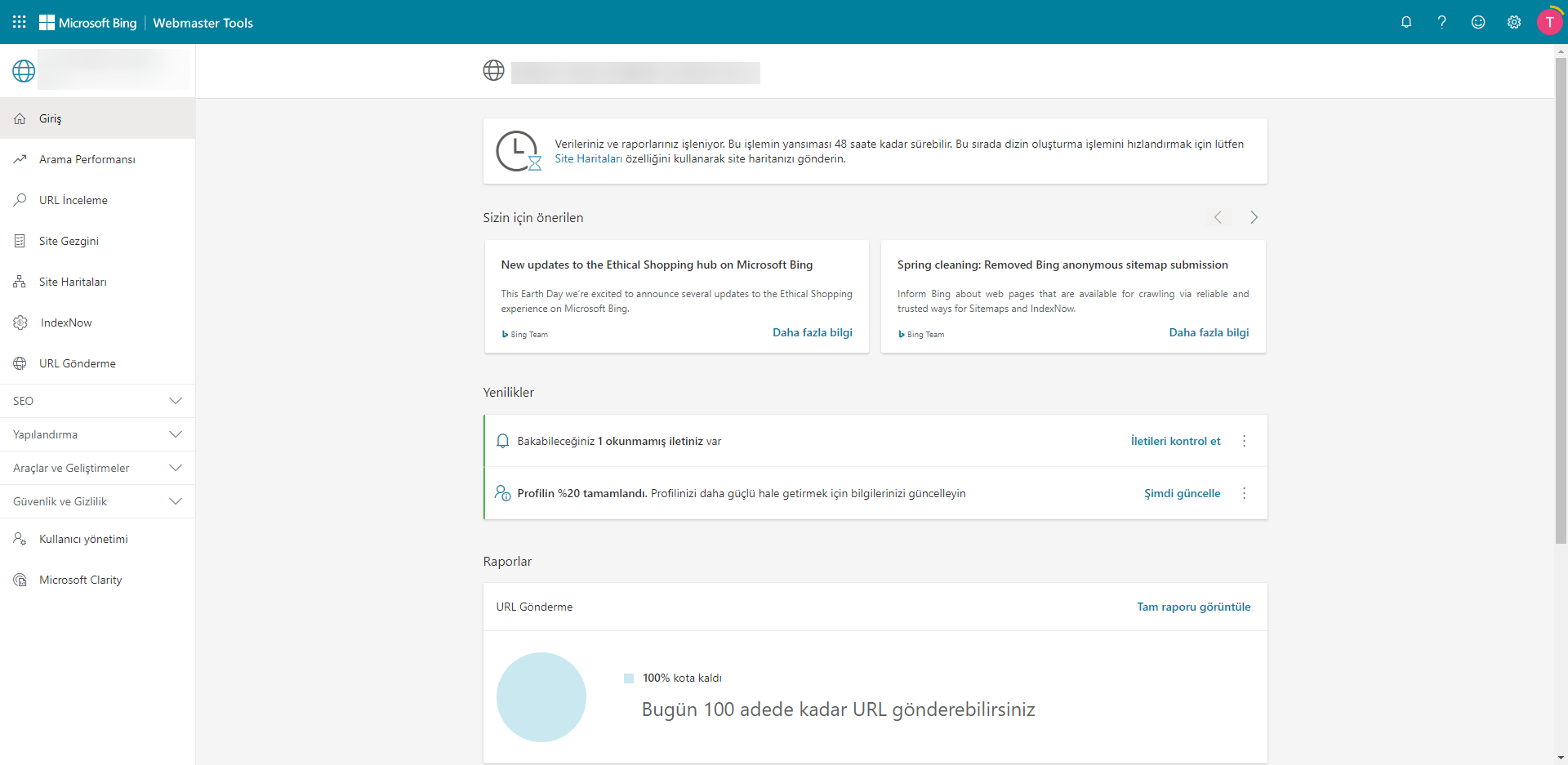
Task: Click the page vertical scrollbar thumb
Action: [1561, 300]
